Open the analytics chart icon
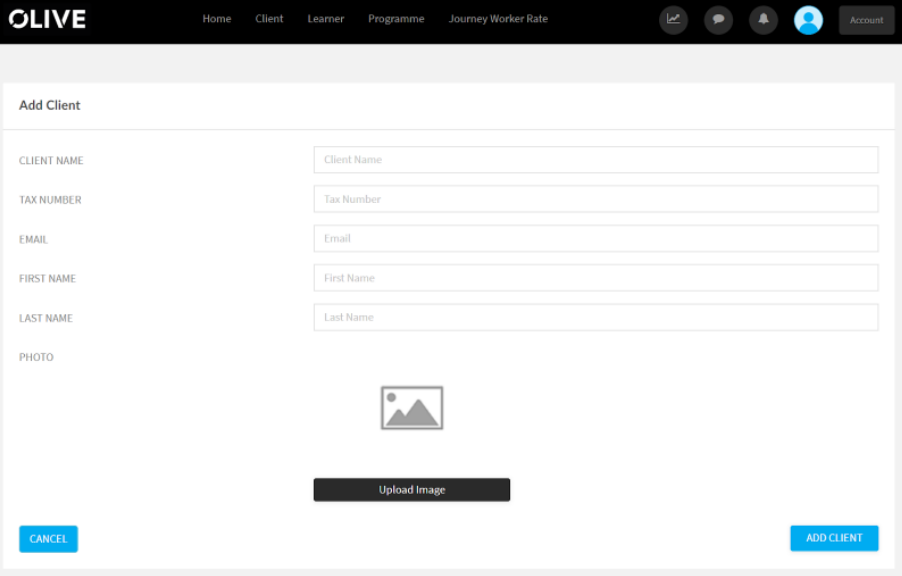The image size is (902, 576). coord(673,20)
